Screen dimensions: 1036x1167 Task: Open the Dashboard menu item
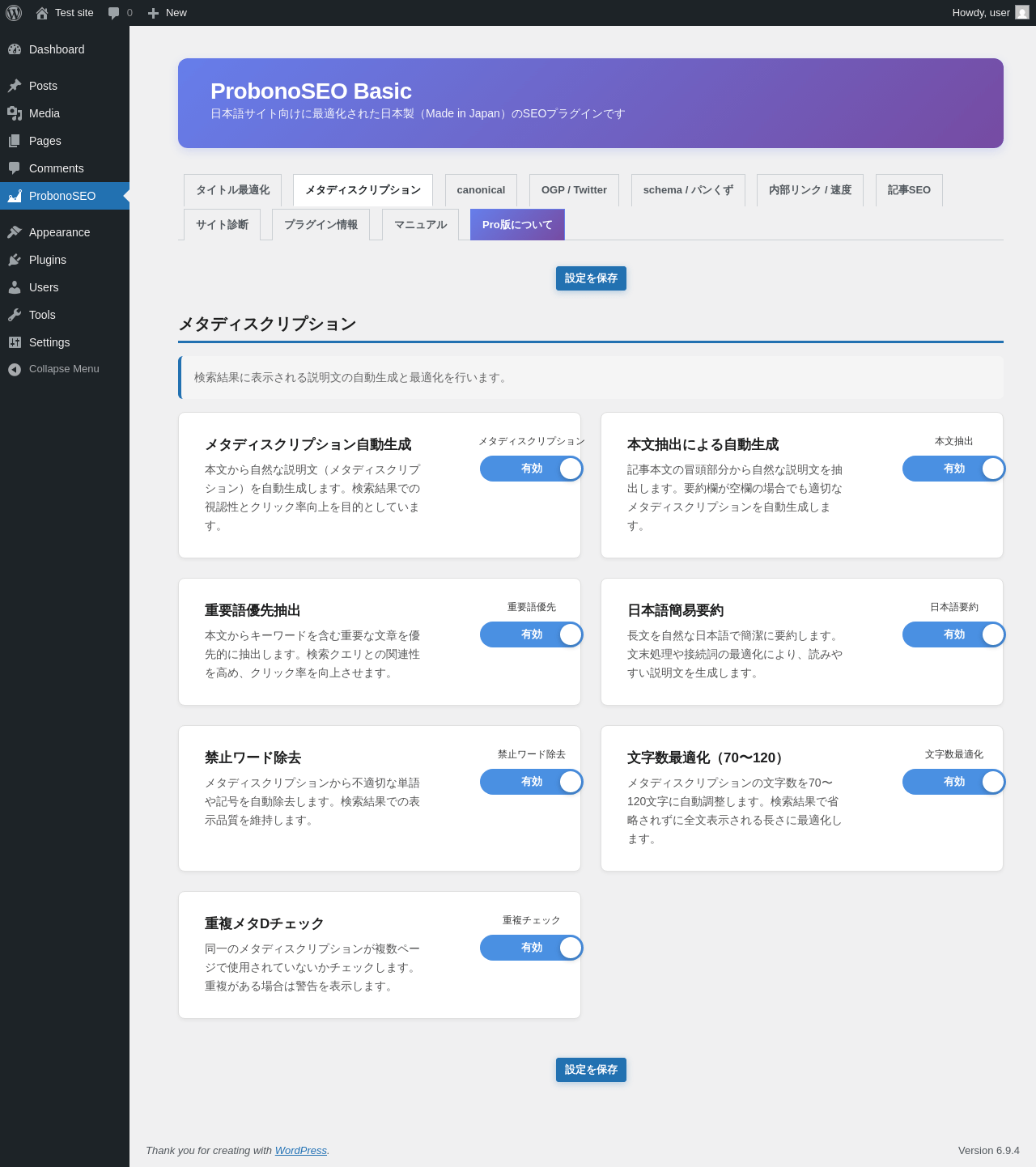65,49
